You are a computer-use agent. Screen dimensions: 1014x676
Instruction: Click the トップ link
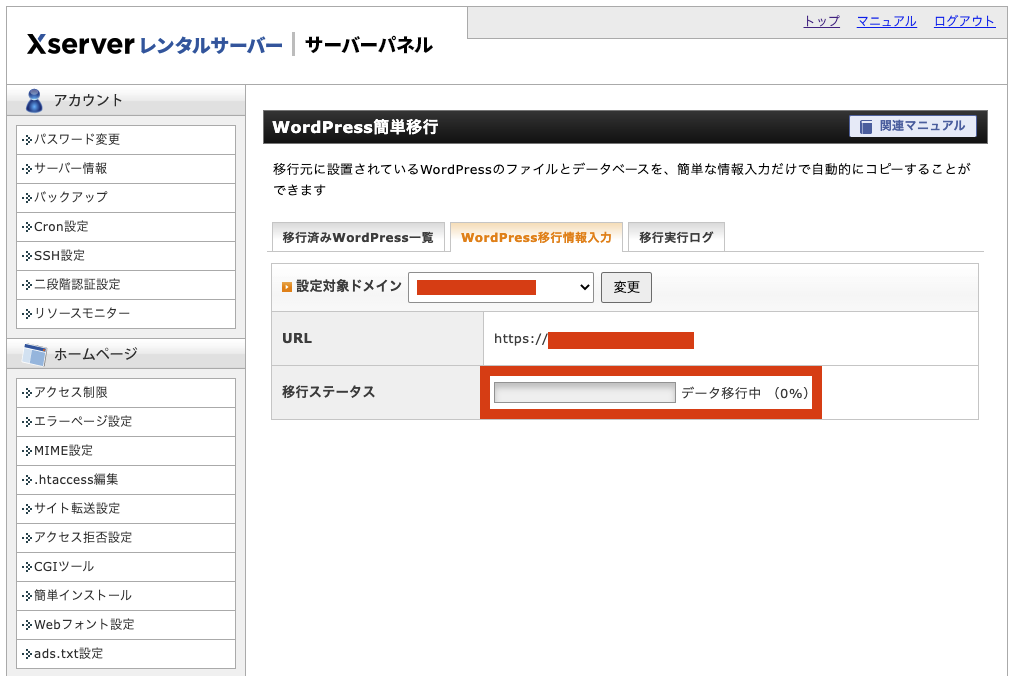(821, 21)
